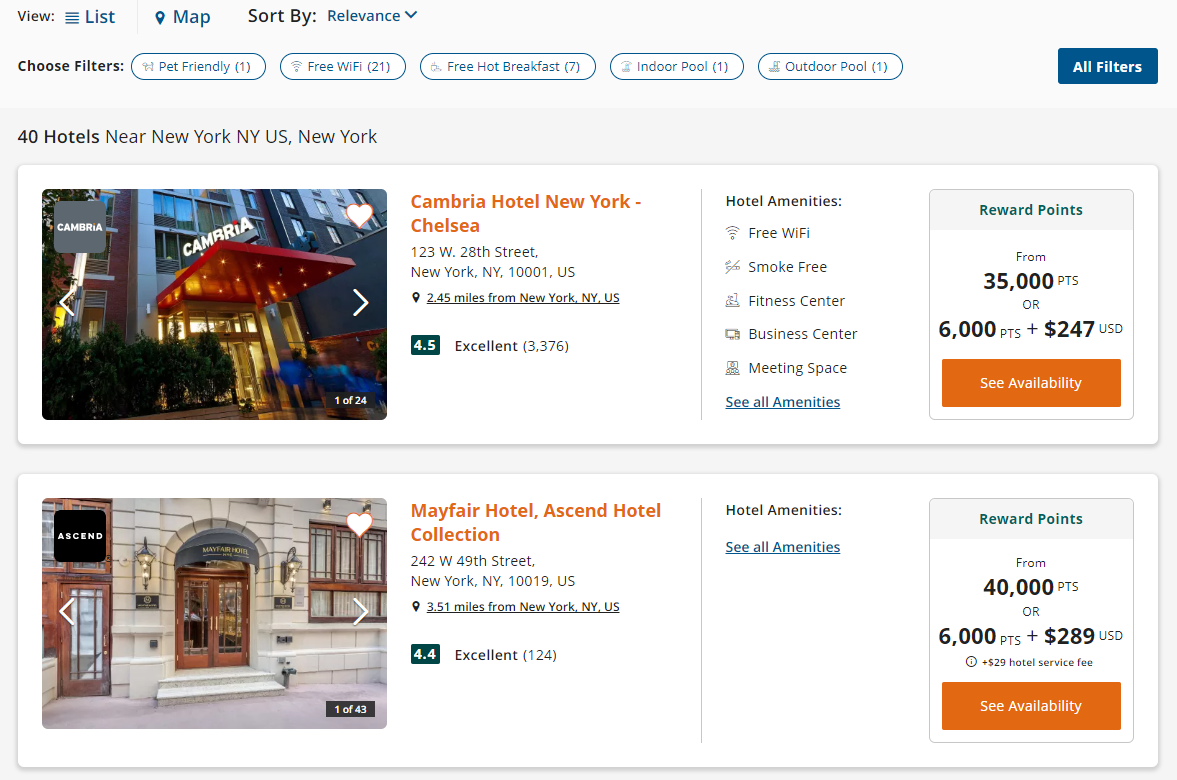Image resolution: width=1177 pixels, height=780 pixels.
Task: Open the Sort By Relevance dropdown
Action: tap(372, 16)
